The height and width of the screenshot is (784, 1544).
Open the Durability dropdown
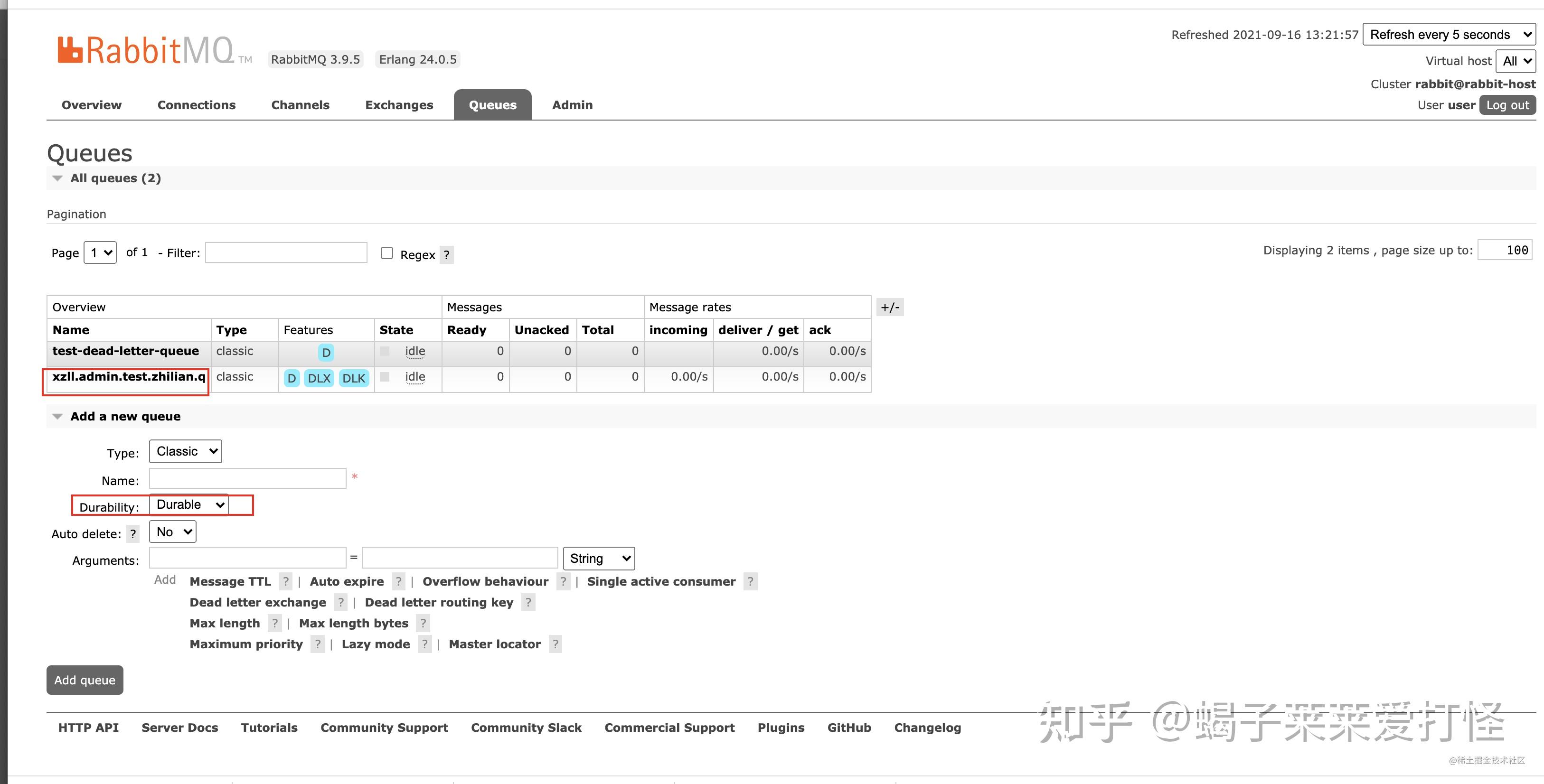189,505
